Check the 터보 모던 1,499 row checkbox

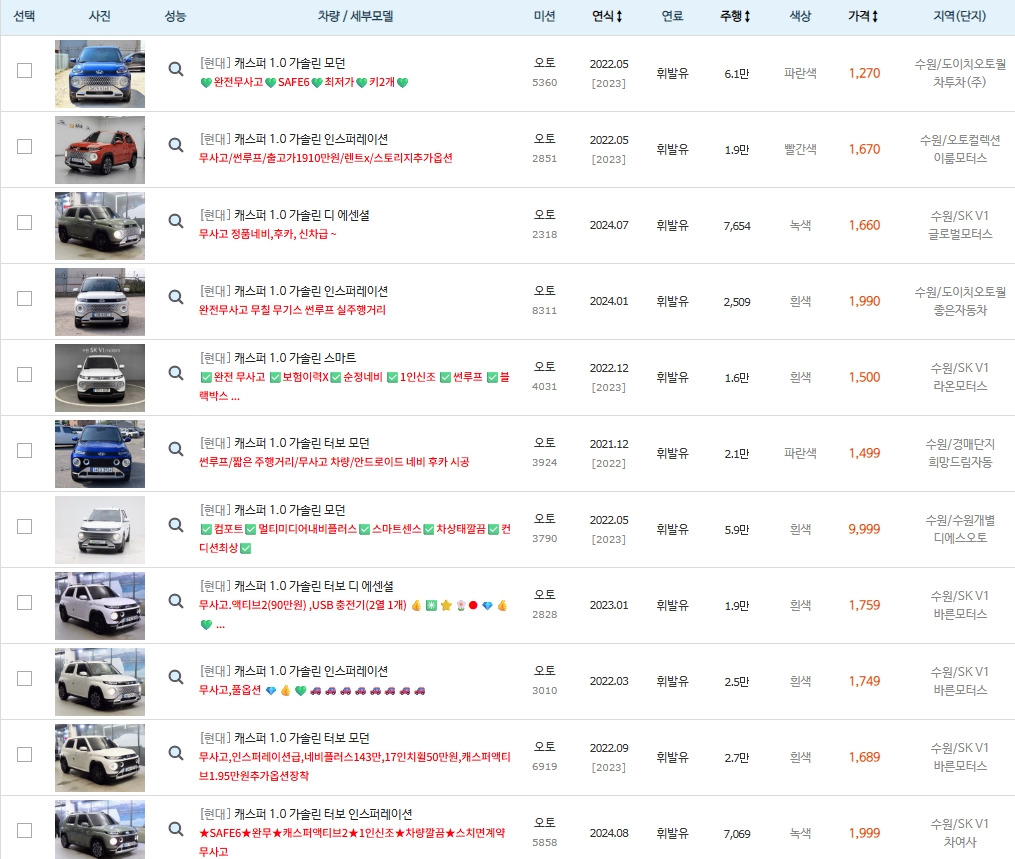pos(25,451)
